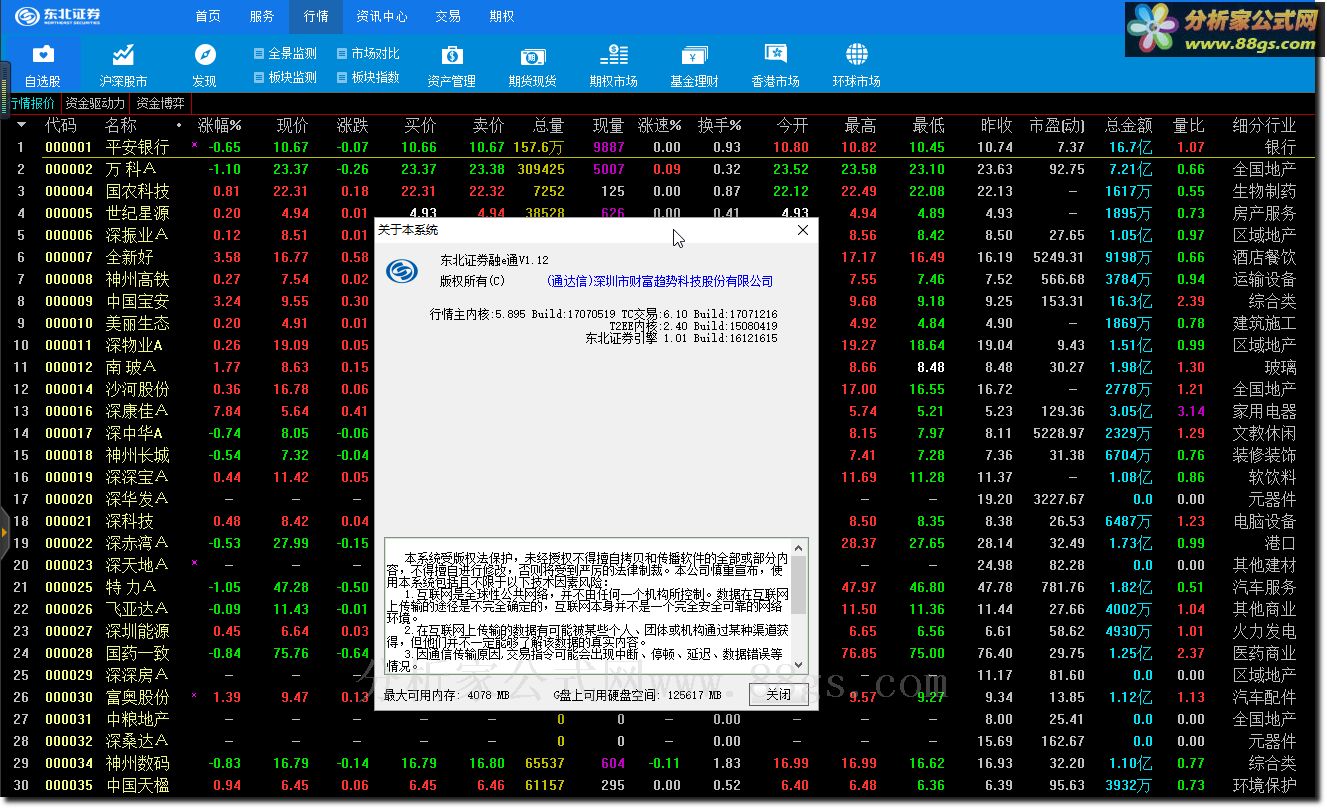The image size is (1327, 808).
Task: Click the 关闭 button in the About dialog
Action: tap(778, 695)
